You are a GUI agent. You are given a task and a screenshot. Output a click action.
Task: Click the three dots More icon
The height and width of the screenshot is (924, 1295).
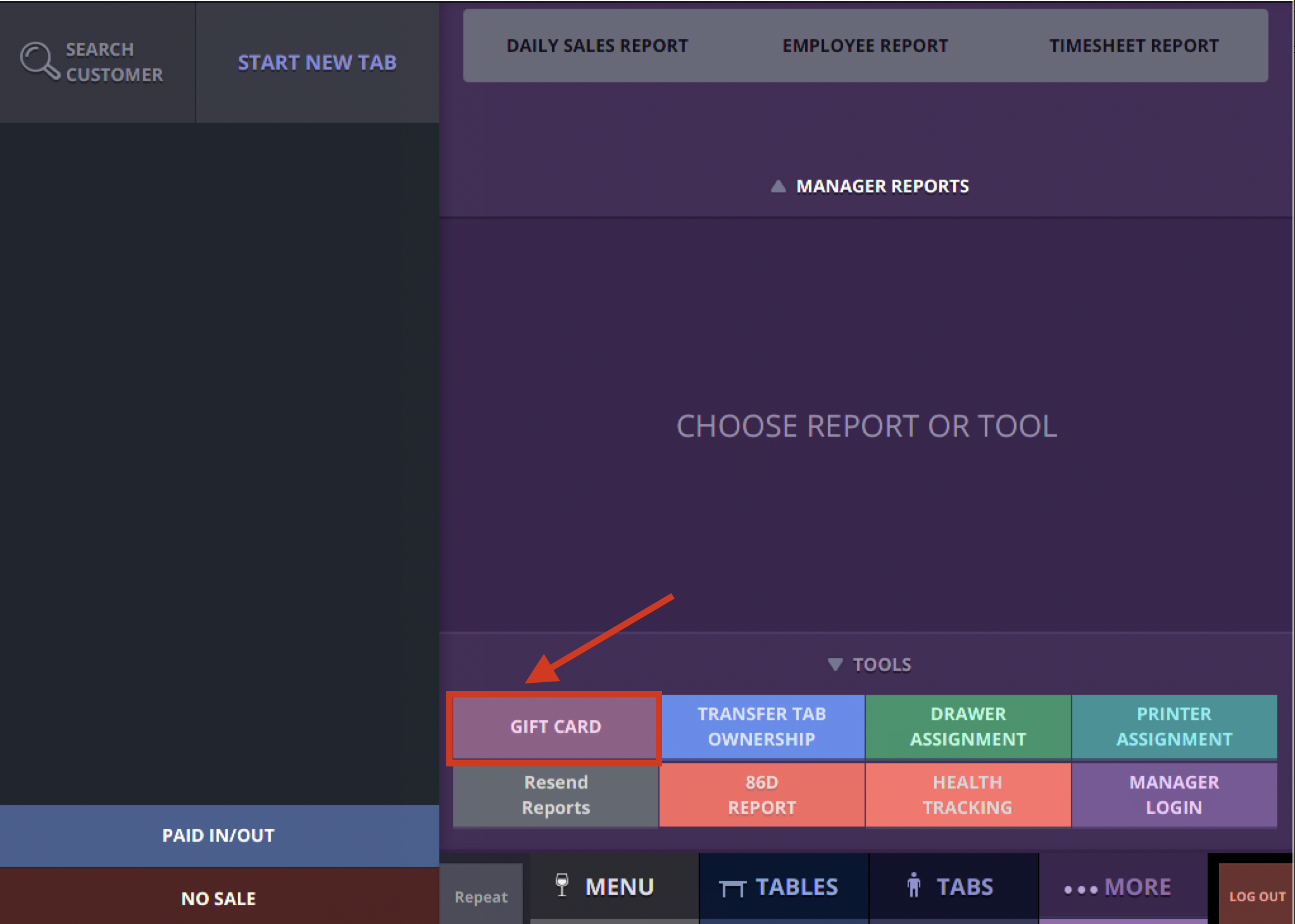pos(1080,889)
